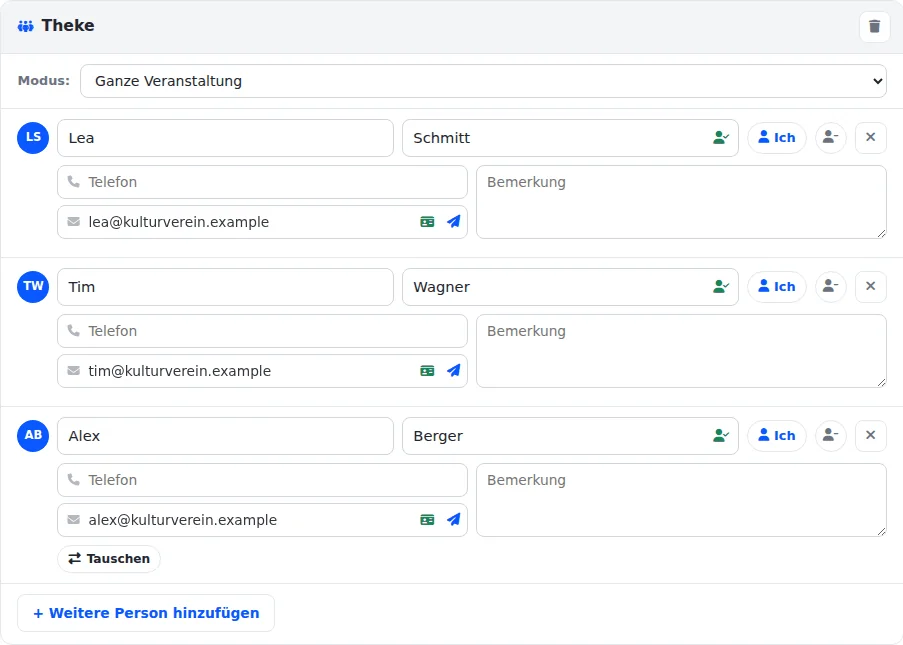903x645 pixels.
Task: Click the verified-person icon in Wagner field
Action: coord(721,287)
